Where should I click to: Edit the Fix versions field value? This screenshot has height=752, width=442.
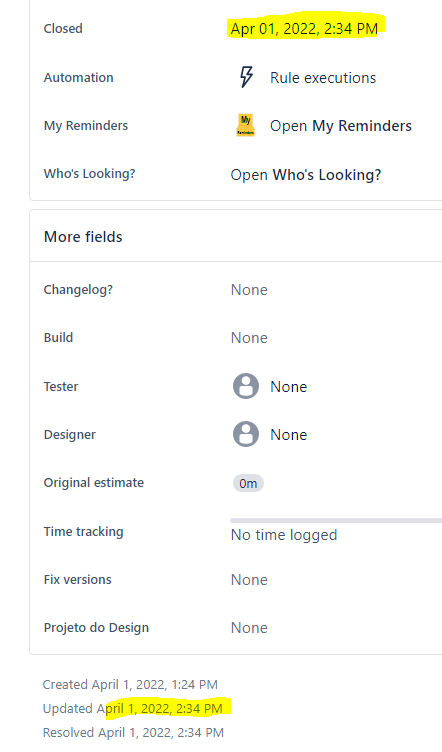(249, 579)
